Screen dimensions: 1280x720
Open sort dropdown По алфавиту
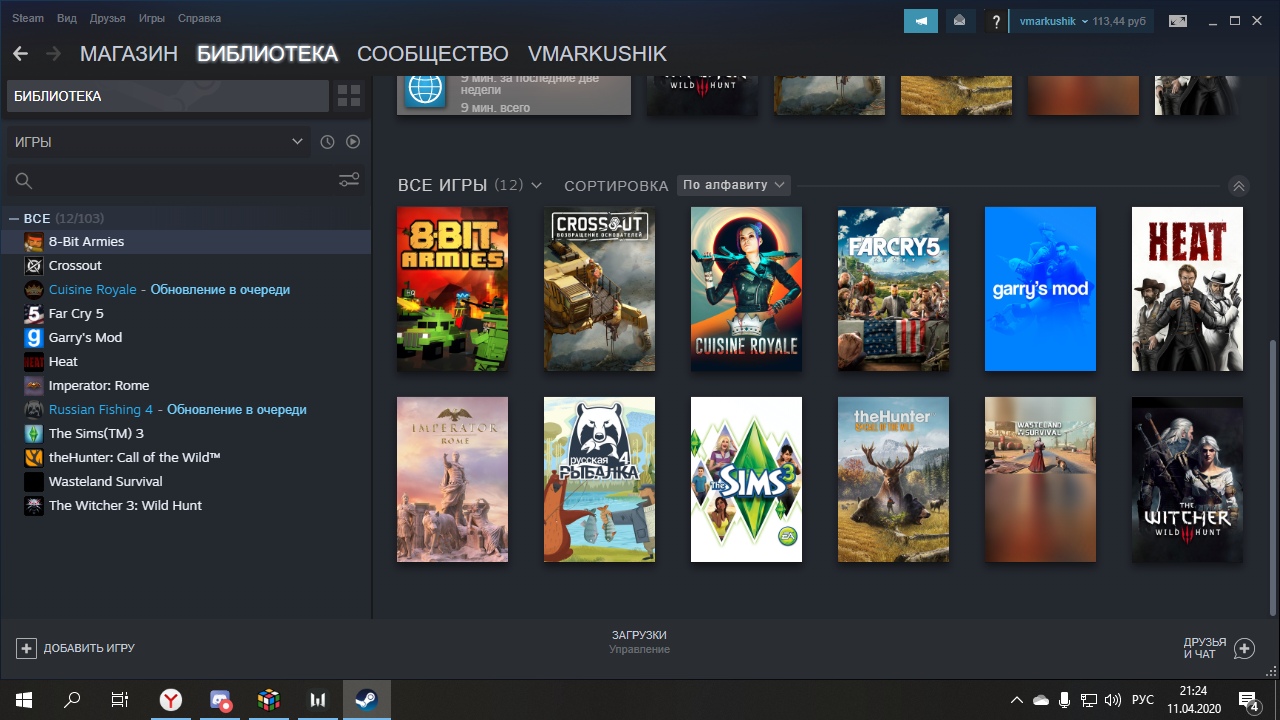point(733,185)
